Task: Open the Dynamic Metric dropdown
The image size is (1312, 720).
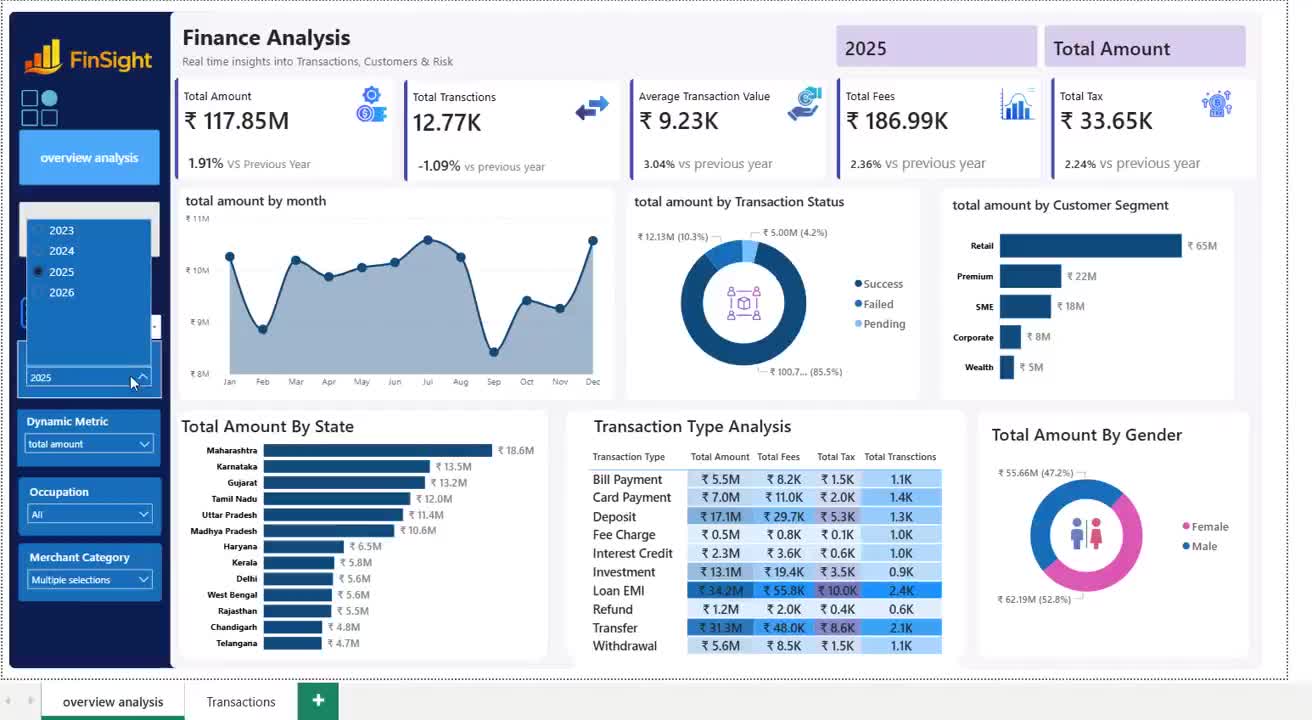Action: click(89, 444)
